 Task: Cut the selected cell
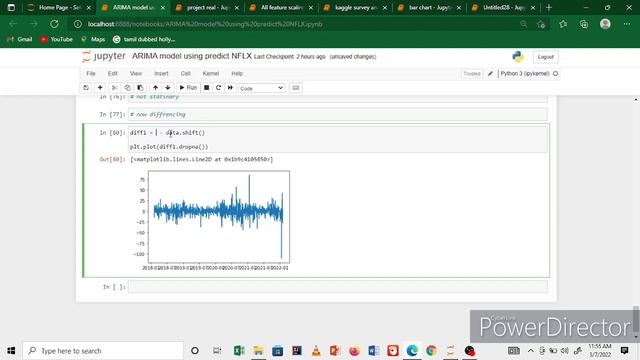click(115, 88)
